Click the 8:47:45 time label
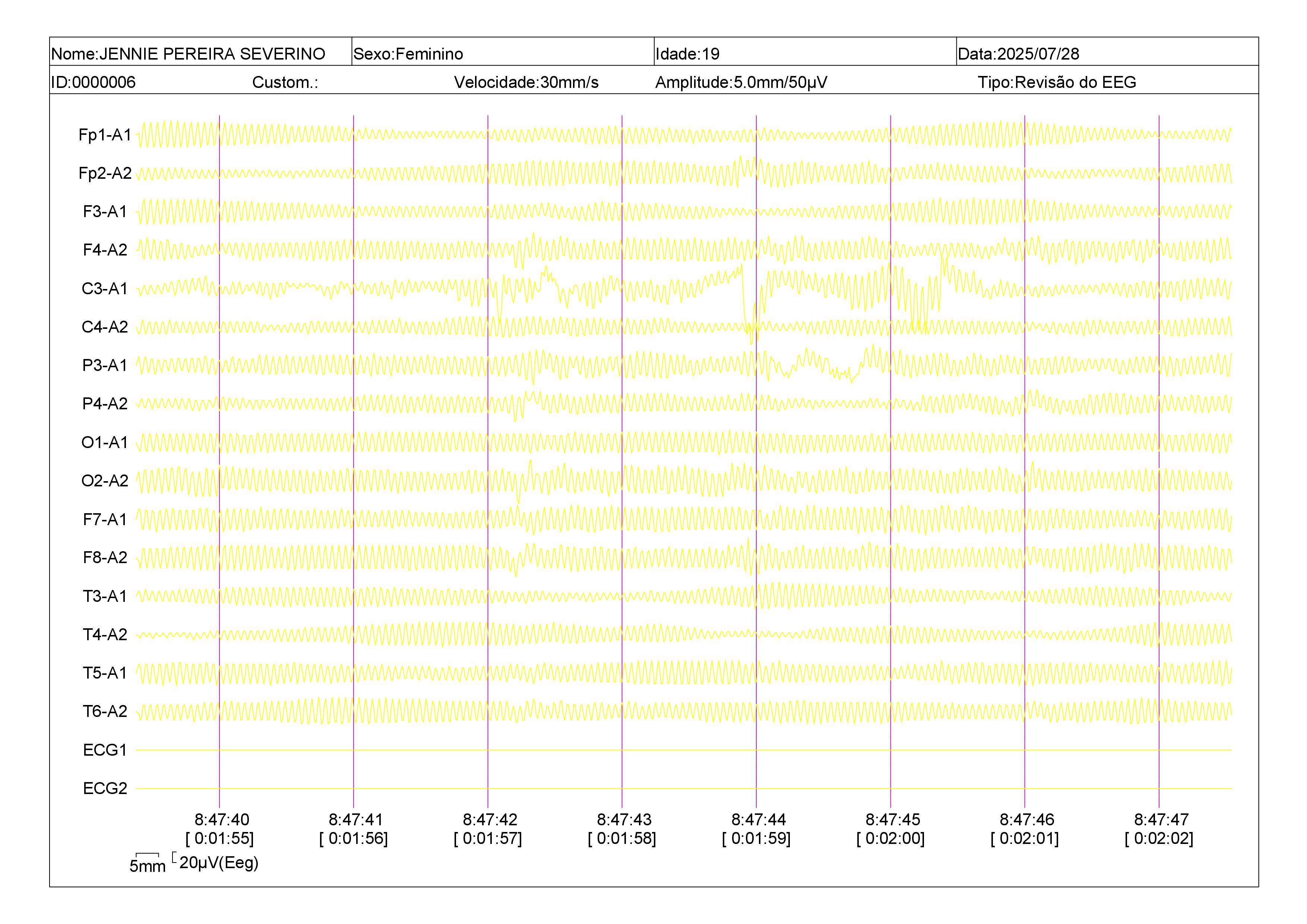The width and height of the screenshot is (1307, 924). coord(893,820)
